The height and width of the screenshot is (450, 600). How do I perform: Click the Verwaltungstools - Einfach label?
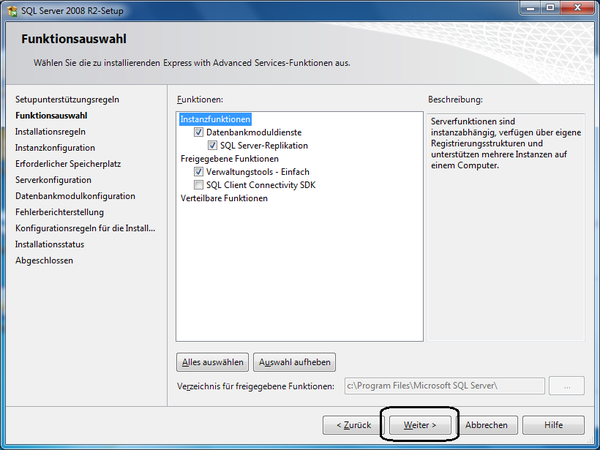coord(258,172)
